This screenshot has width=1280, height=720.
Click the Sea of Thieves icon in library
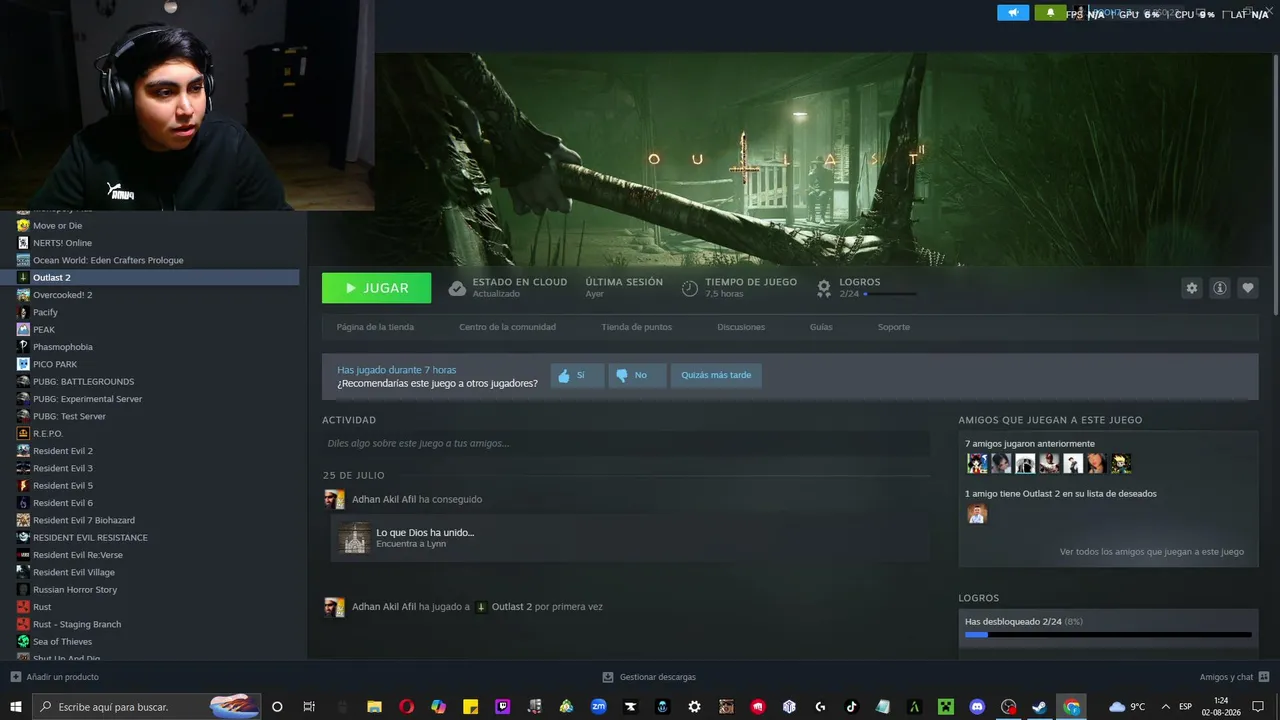(23, 642)
